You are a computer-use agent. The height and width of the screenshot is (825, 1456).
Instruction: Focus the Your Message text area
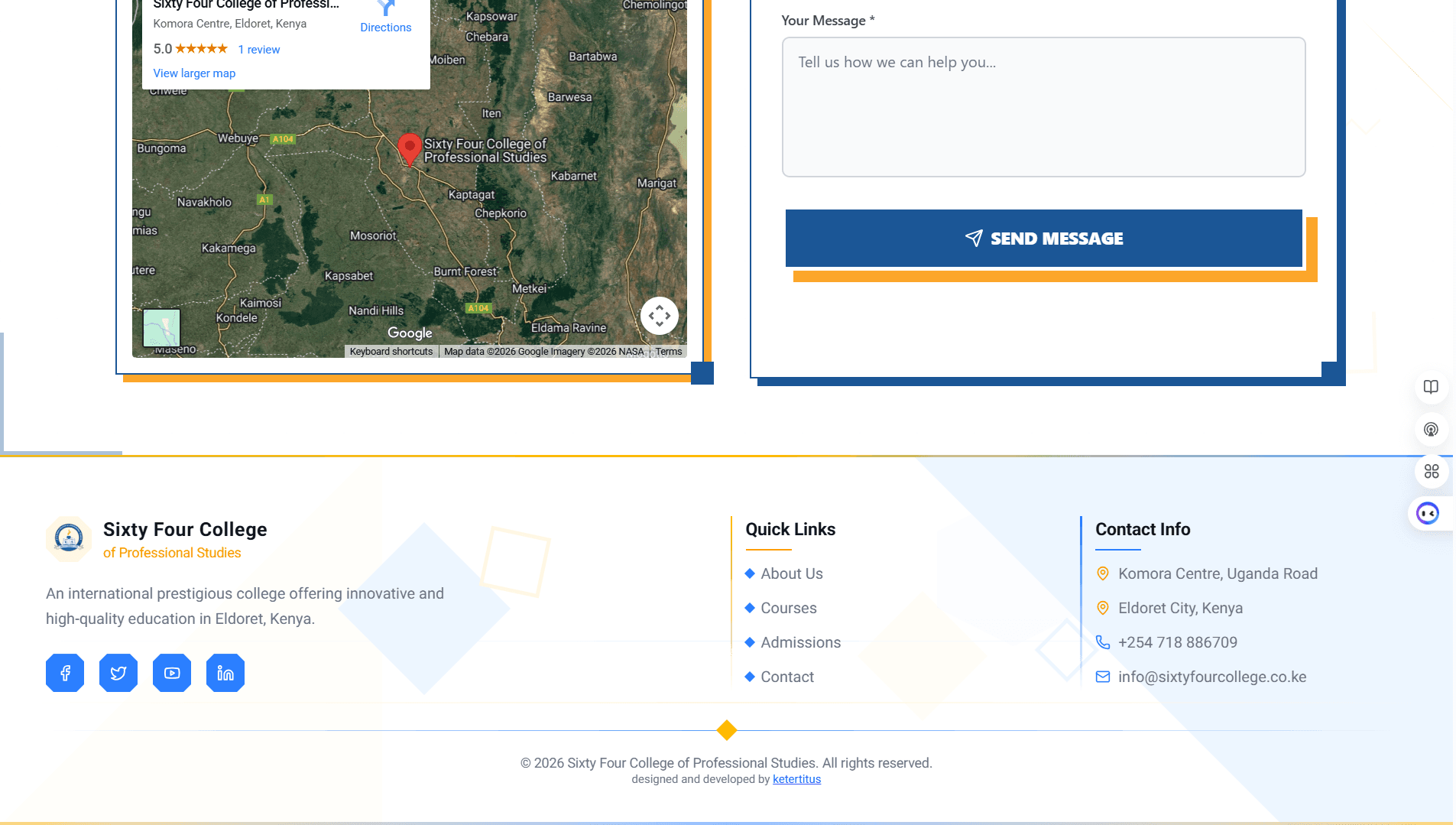tap(1043, 107)
